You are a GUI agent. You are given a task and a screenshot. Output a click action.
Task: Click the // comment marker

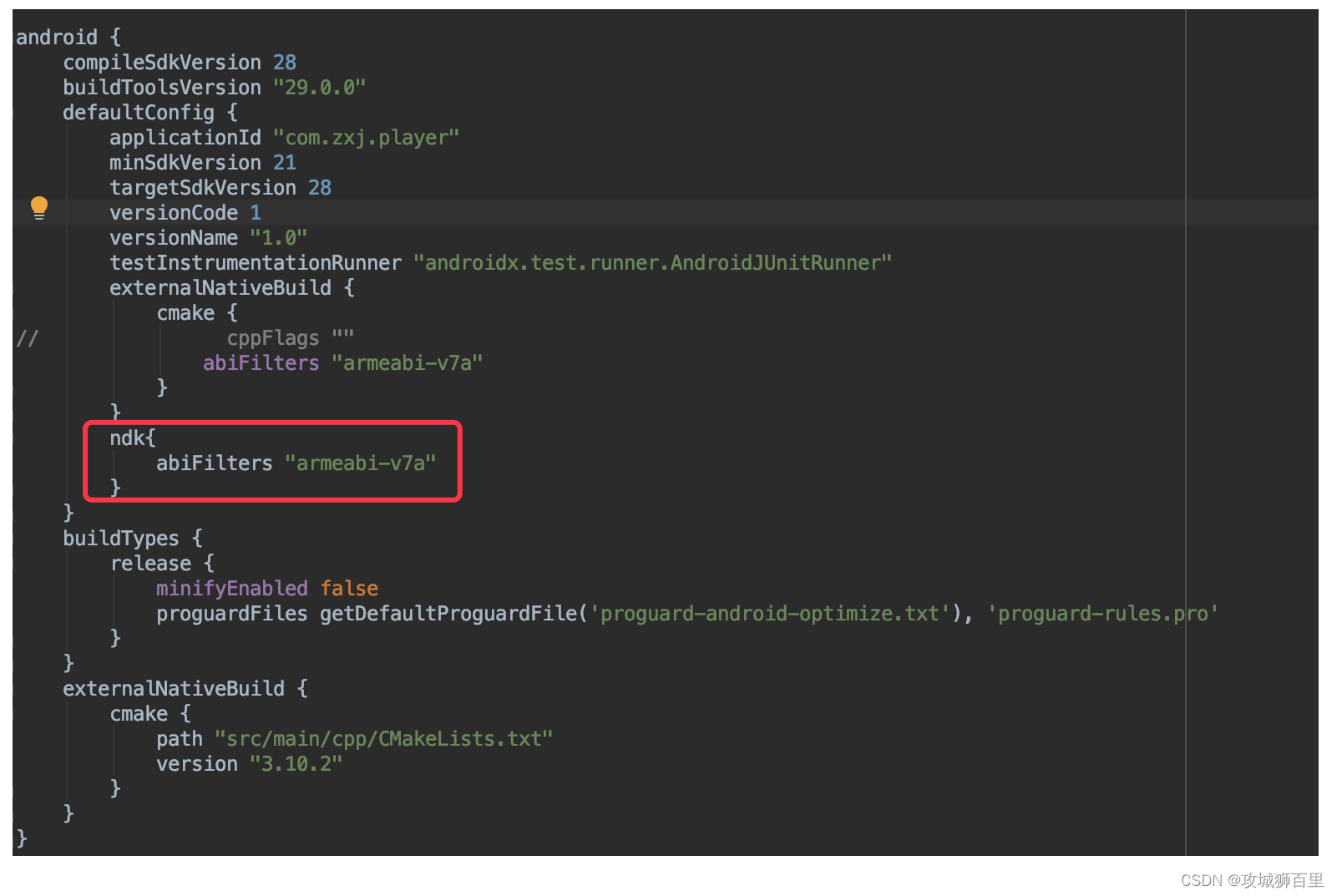pyautogui.click(x=28, y=338)
